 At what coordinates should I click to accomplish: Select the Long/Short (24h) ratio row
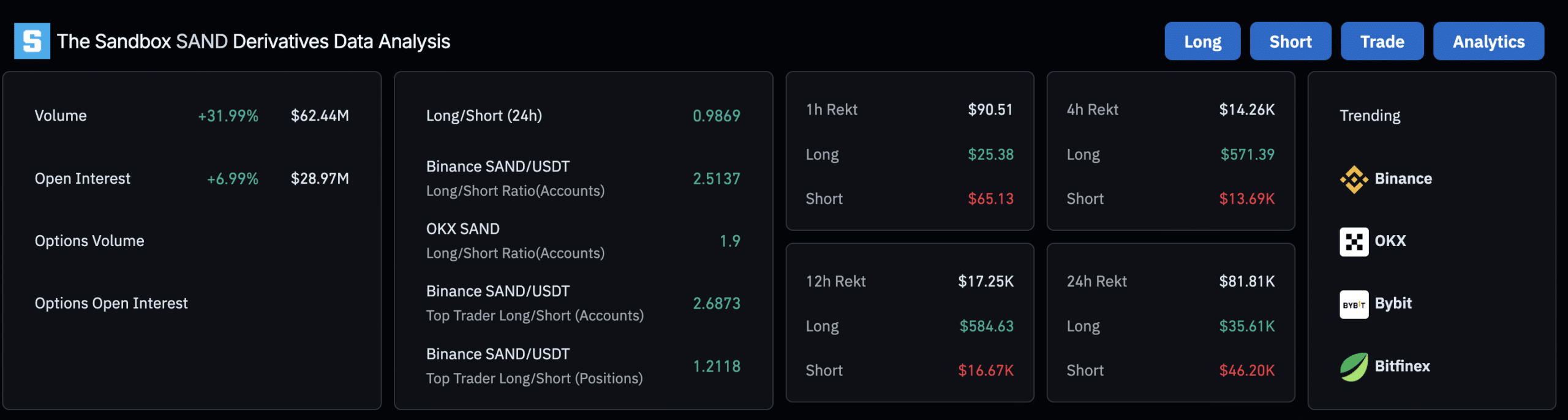tap(583, 116)
